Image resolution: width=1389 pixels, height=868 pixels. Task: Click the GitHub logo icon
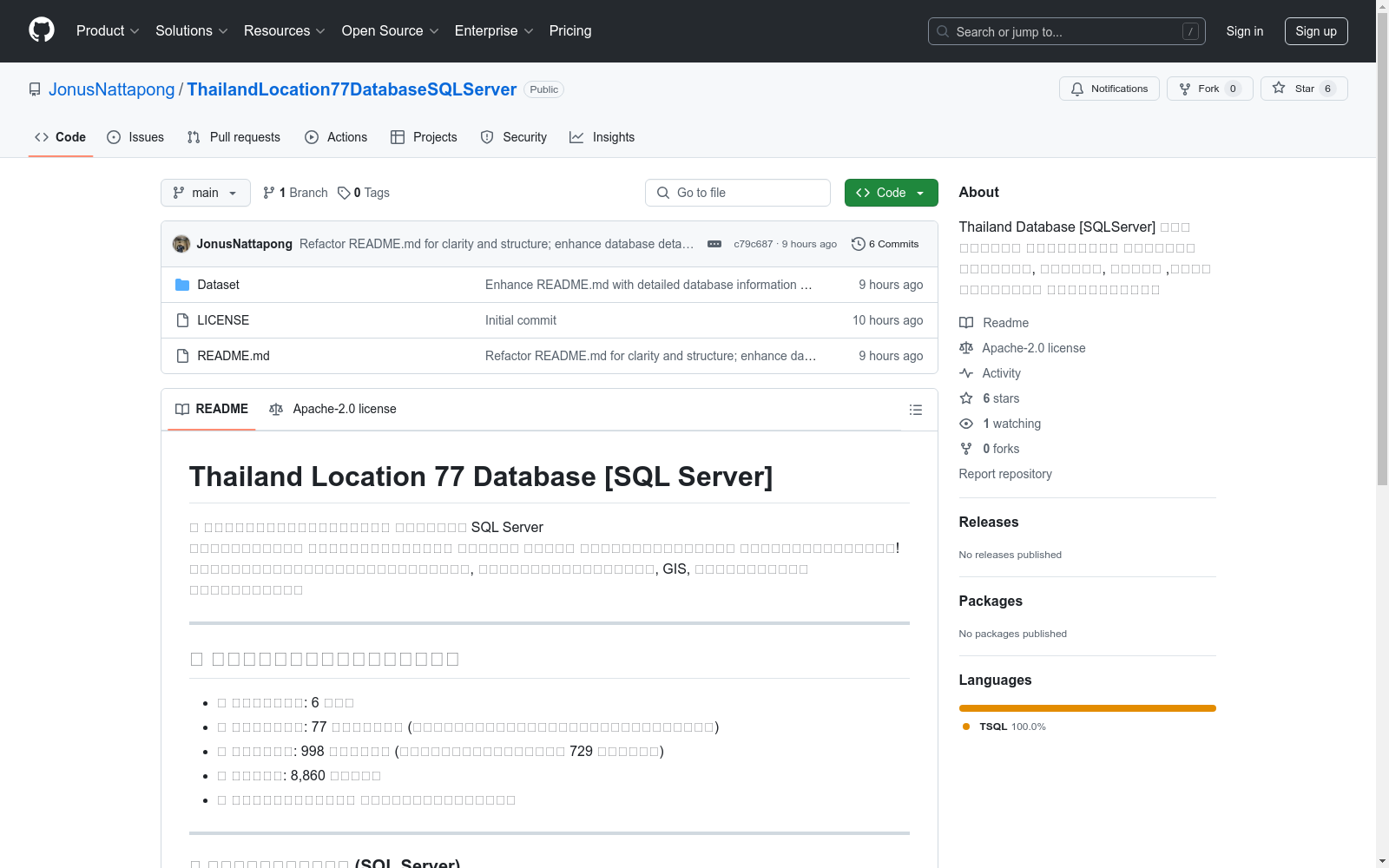point(42,30)
